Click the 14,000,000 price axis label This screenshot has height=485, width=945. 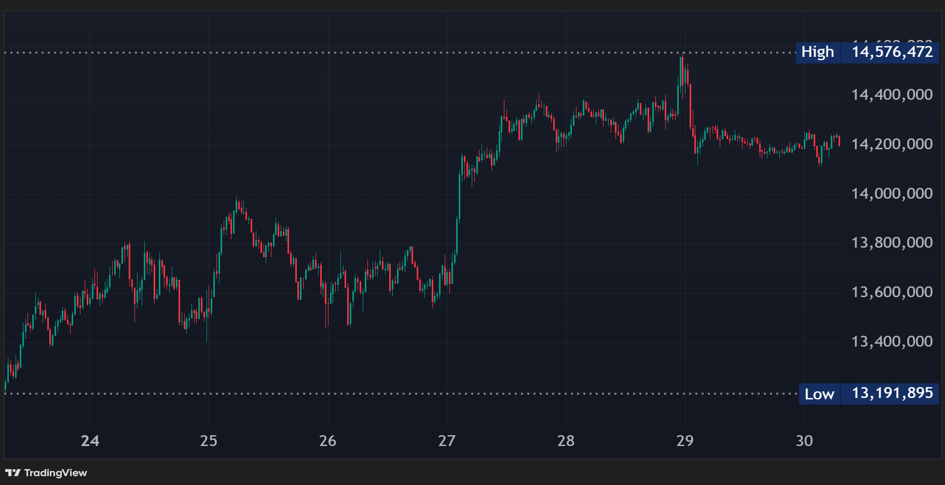[x=891, y=194]
